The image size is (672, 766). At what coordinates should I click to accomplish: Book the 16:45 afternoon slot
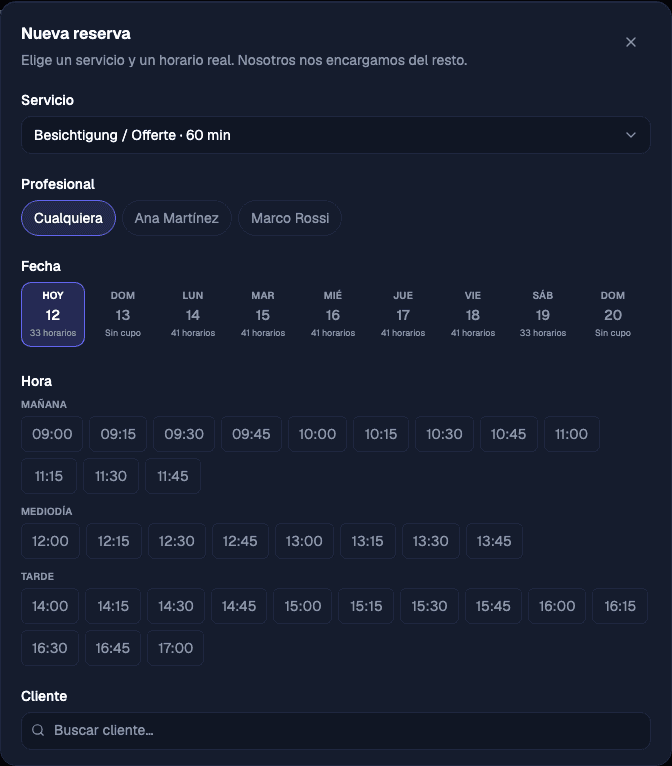[x=113, y=648]
